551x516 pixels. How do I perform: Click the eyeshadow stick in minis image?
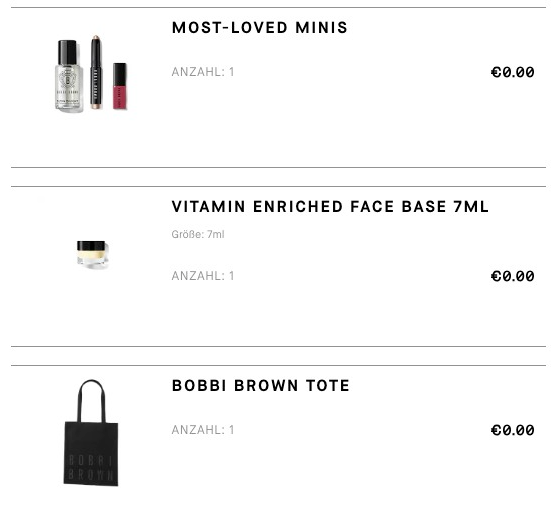96,72
